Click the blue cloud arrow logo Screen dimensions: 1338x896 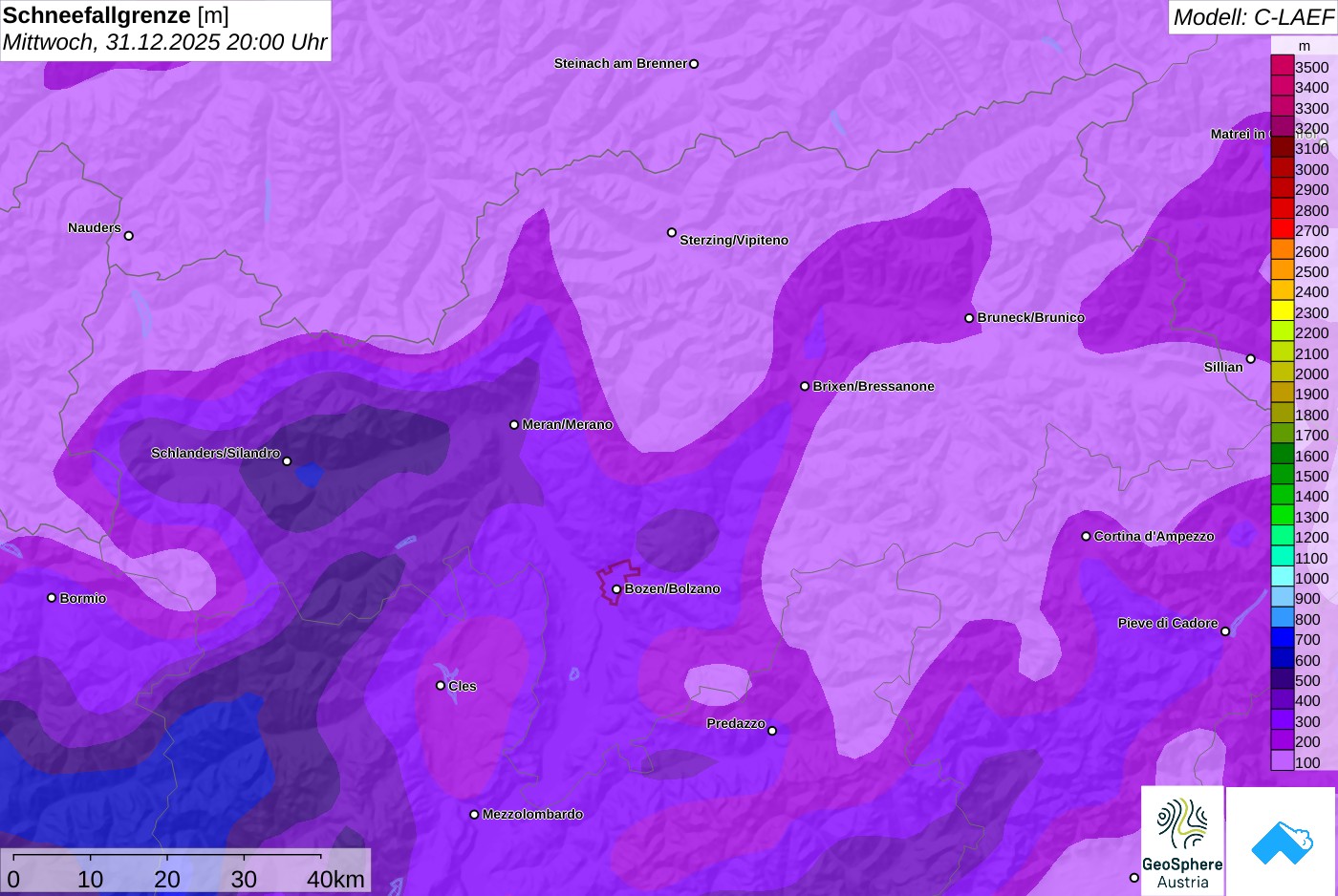1281,842
